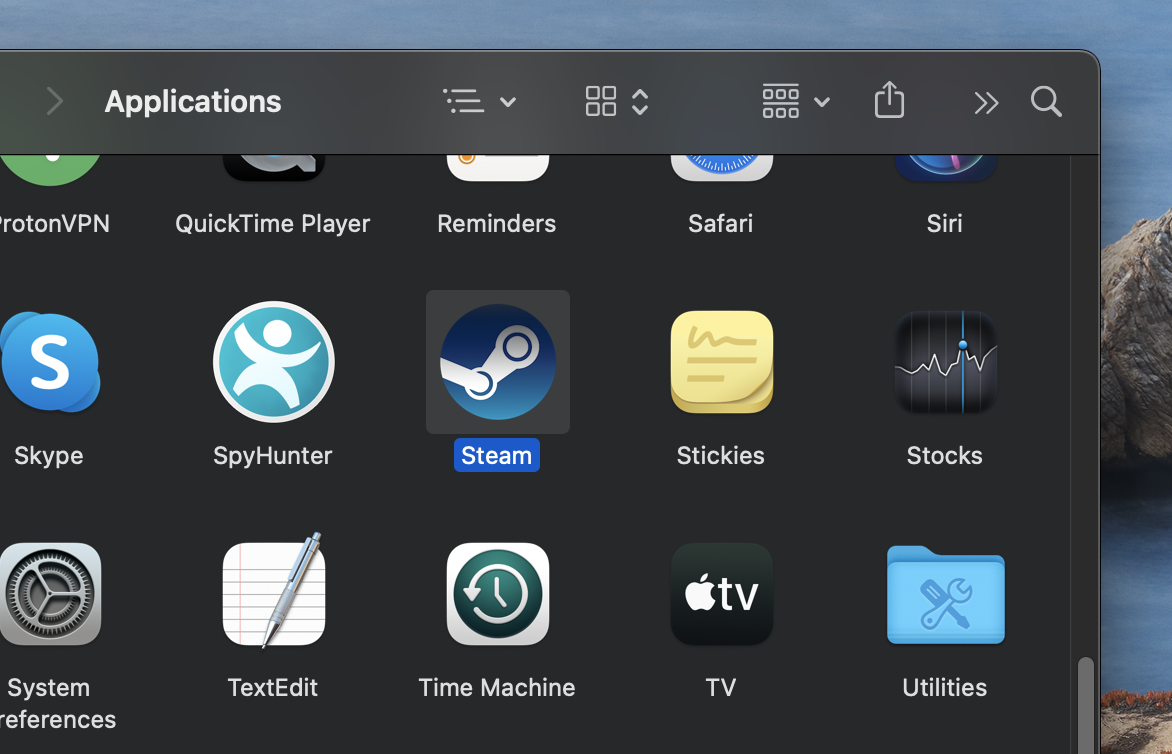Select the Stickies app icon
This screenshot has width=1172, height=754.
coord(722,362)
